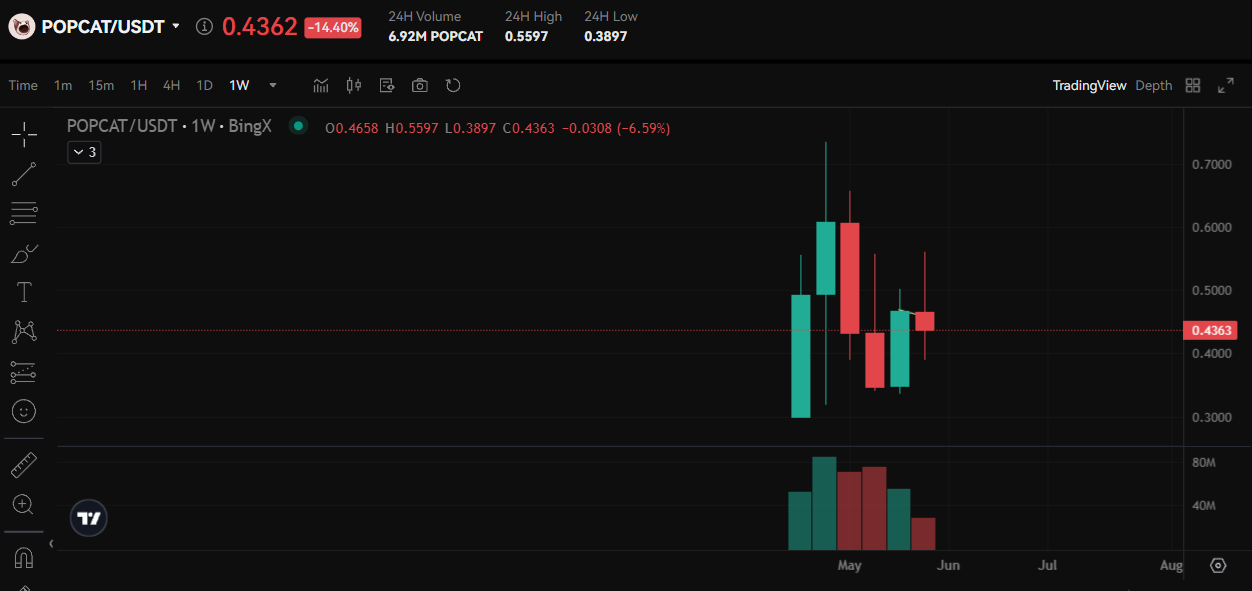Select the 1W timeframe
Image resolution: width=1252 pixels, height=591 pixels.
pos(239,86)
